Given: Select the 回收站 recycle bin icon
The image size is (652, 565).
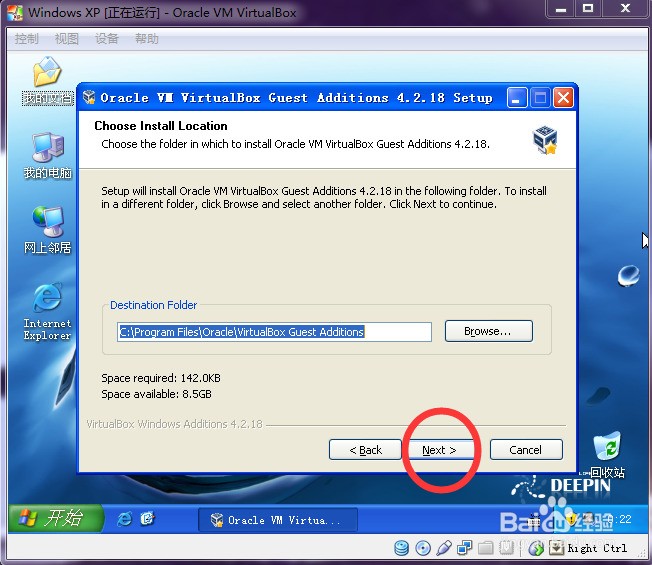Looking at the screenshot, I should 607,454.
